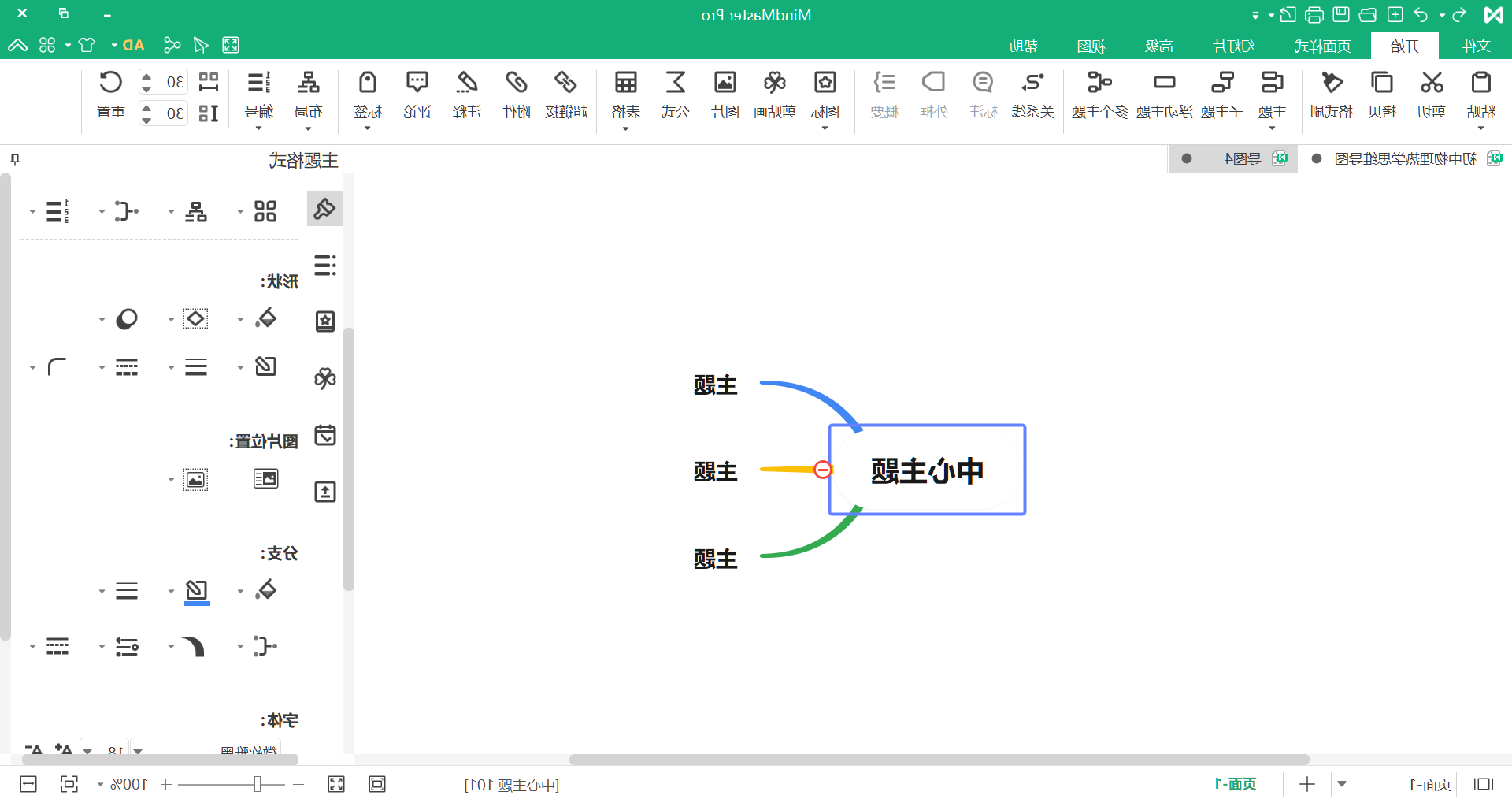
Task: Click the share icon near AD badge
Action: pos(172,45)
